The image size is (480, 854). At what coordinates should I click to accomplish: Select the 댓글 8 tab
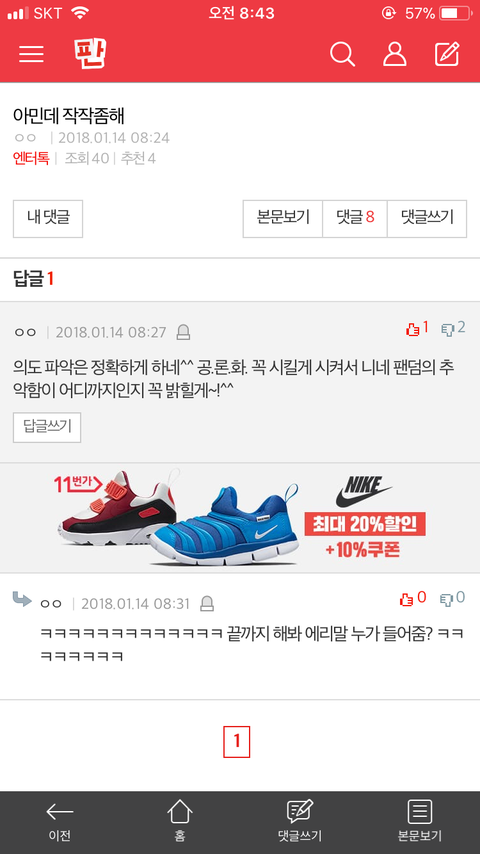click(x=355, y=218)
